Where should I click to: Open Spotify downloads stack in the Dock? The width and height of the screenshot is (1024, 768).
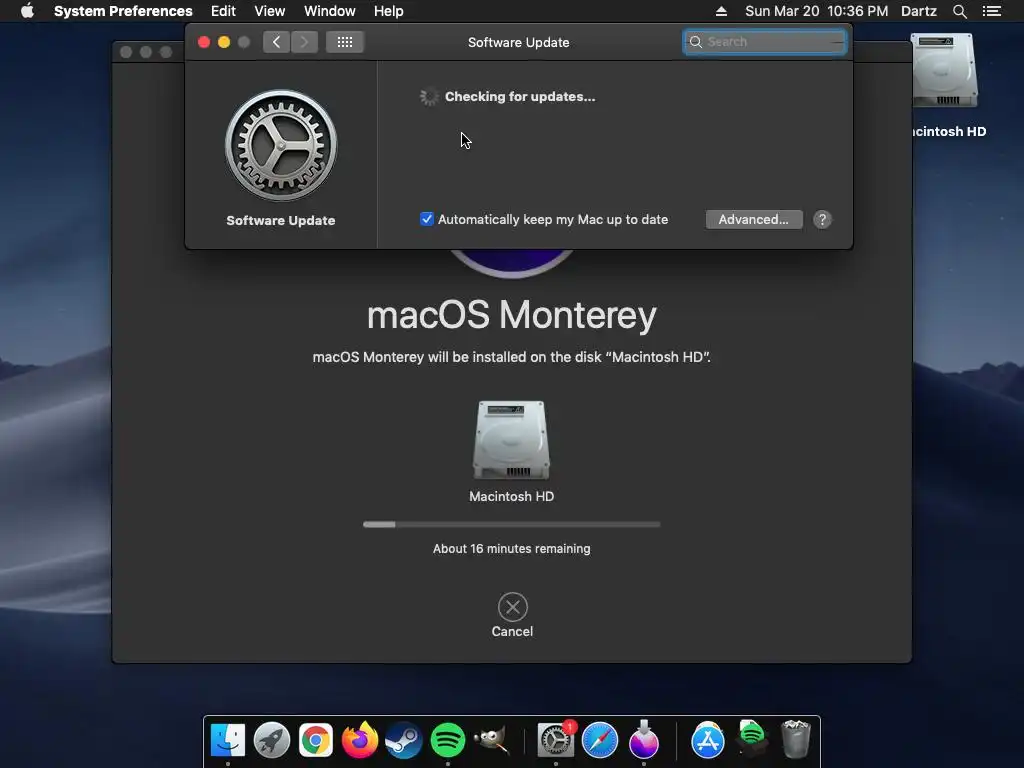pyautogui.click(x=752, y=739)
